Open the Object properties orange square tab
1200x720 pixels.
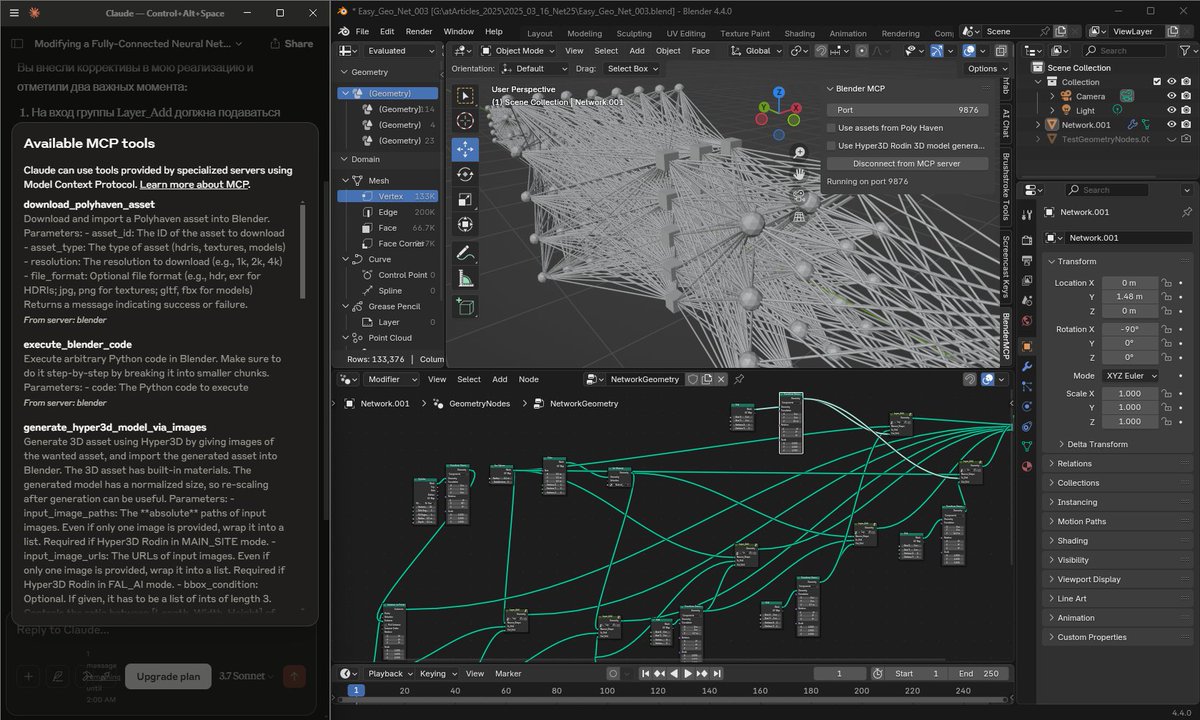(1027, 346)
